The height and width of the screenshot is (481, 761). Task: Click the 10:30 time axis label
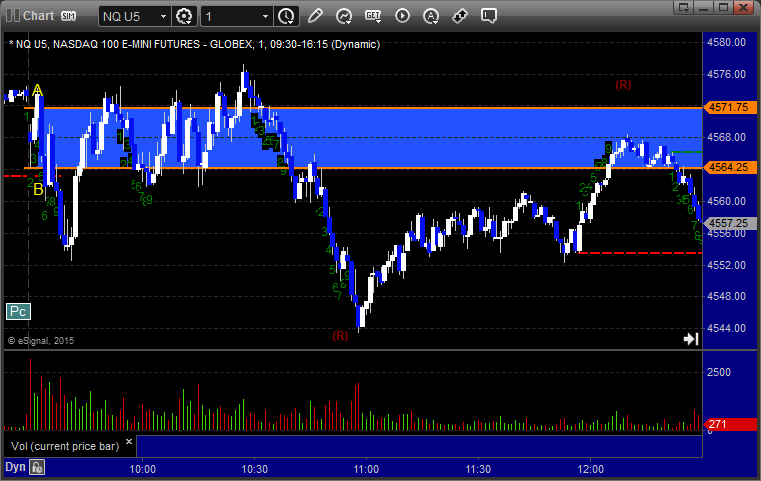tap(255, 469)
